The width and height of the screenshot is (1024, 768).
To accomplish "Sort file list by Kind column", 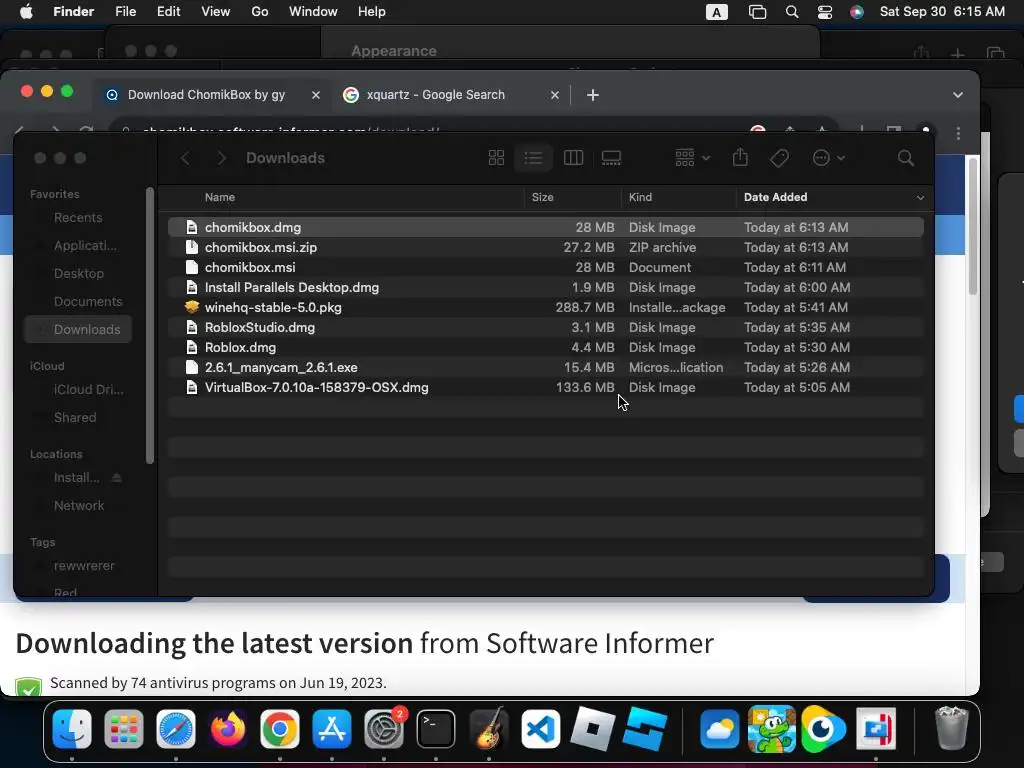I will coord(640,197).
